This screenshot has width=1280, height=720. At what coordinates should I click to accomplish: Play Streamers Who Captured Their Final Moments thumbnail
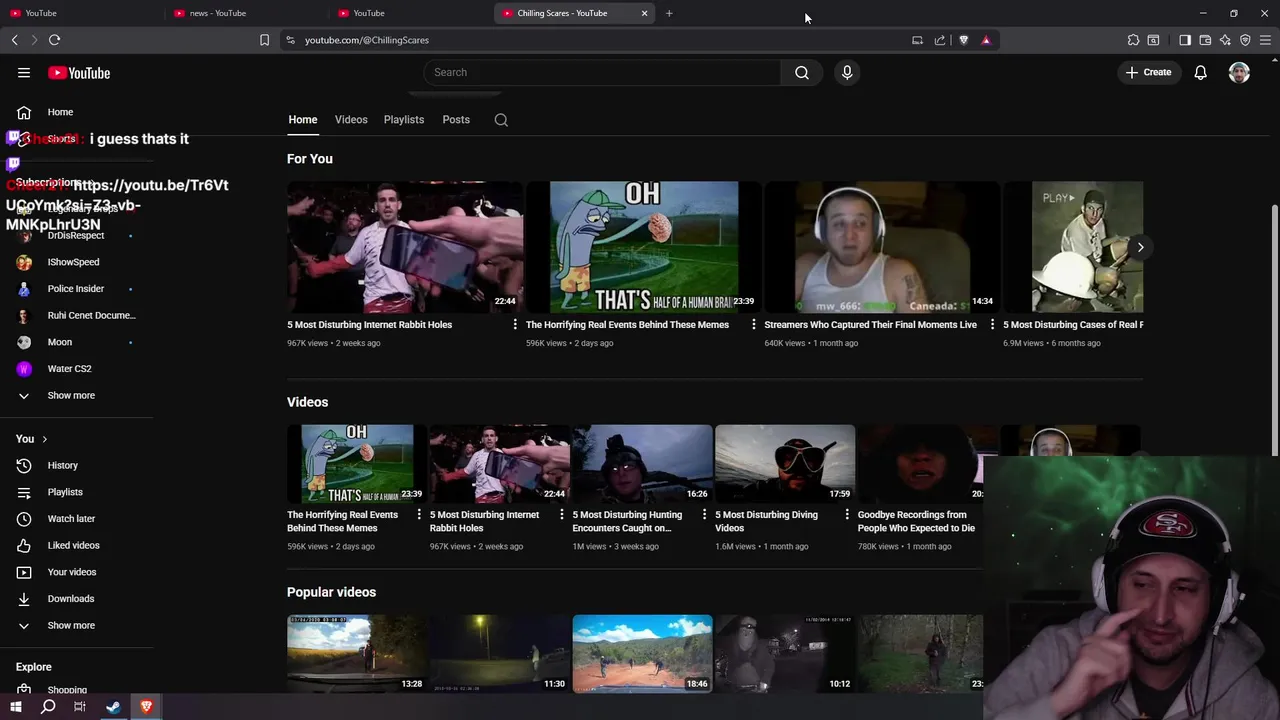point(882,247)
